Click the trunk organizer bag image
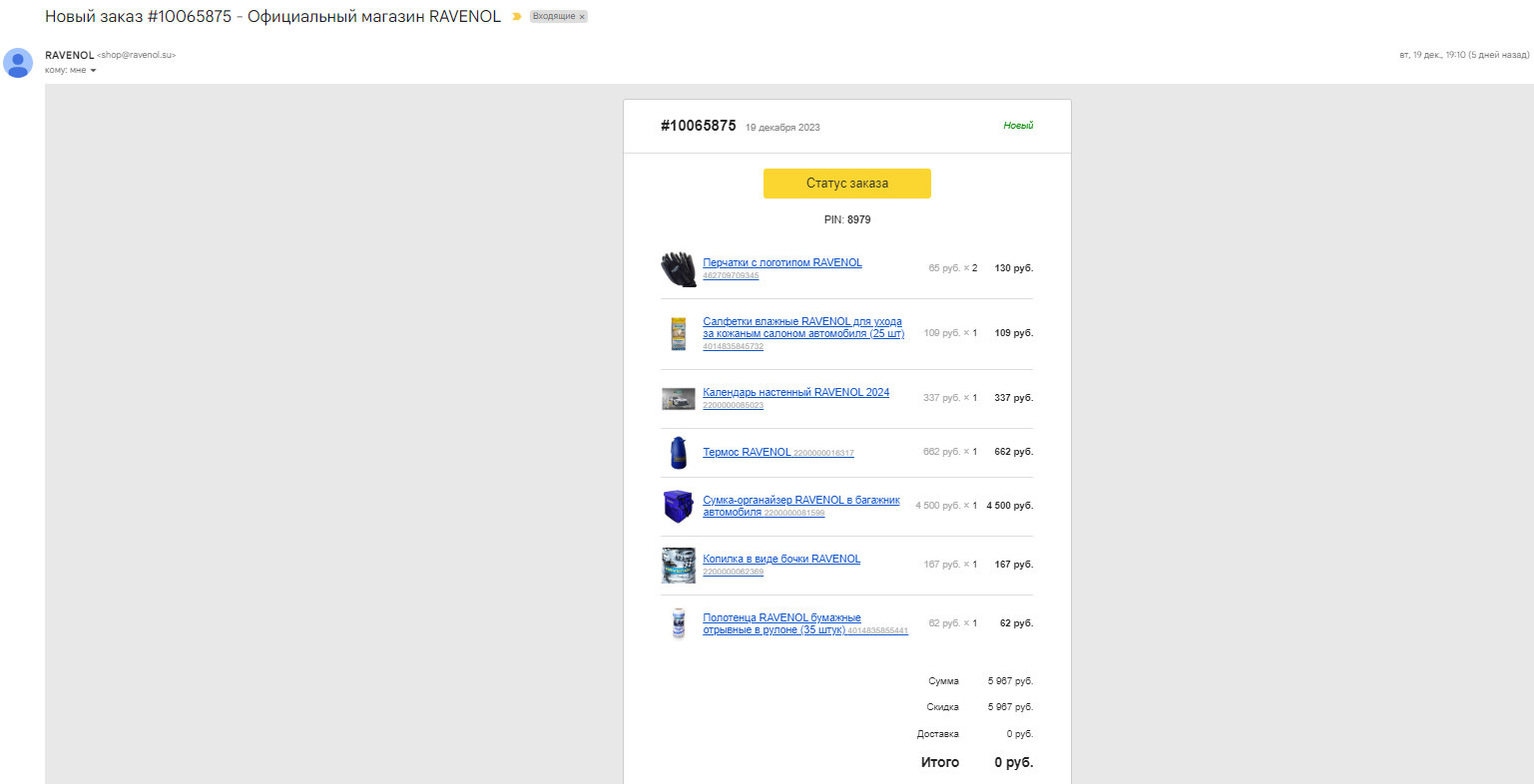1534x784 pixels. (x=679, y=506)
